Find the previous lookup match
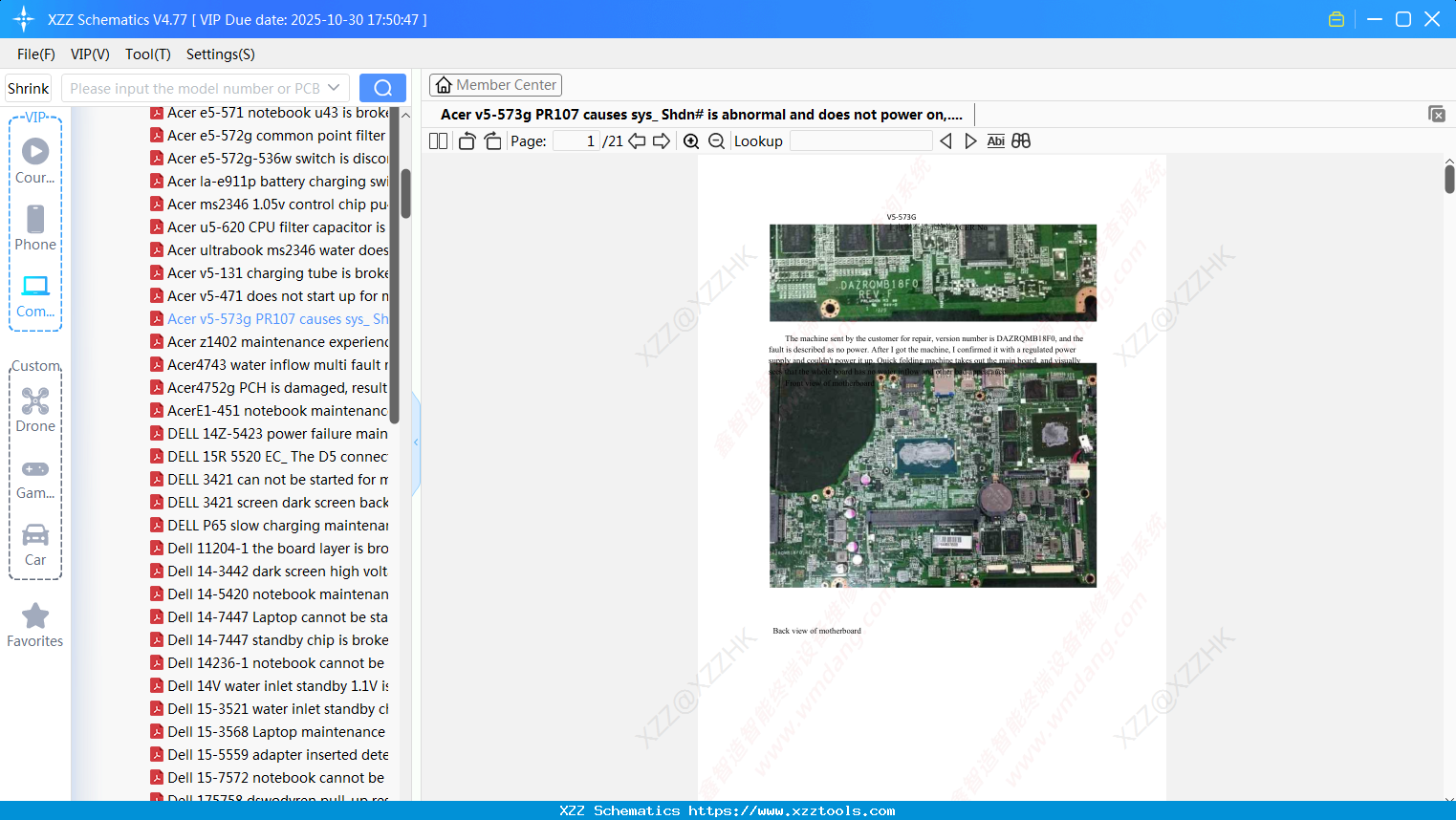1456x820 pixels. [945, 141]
